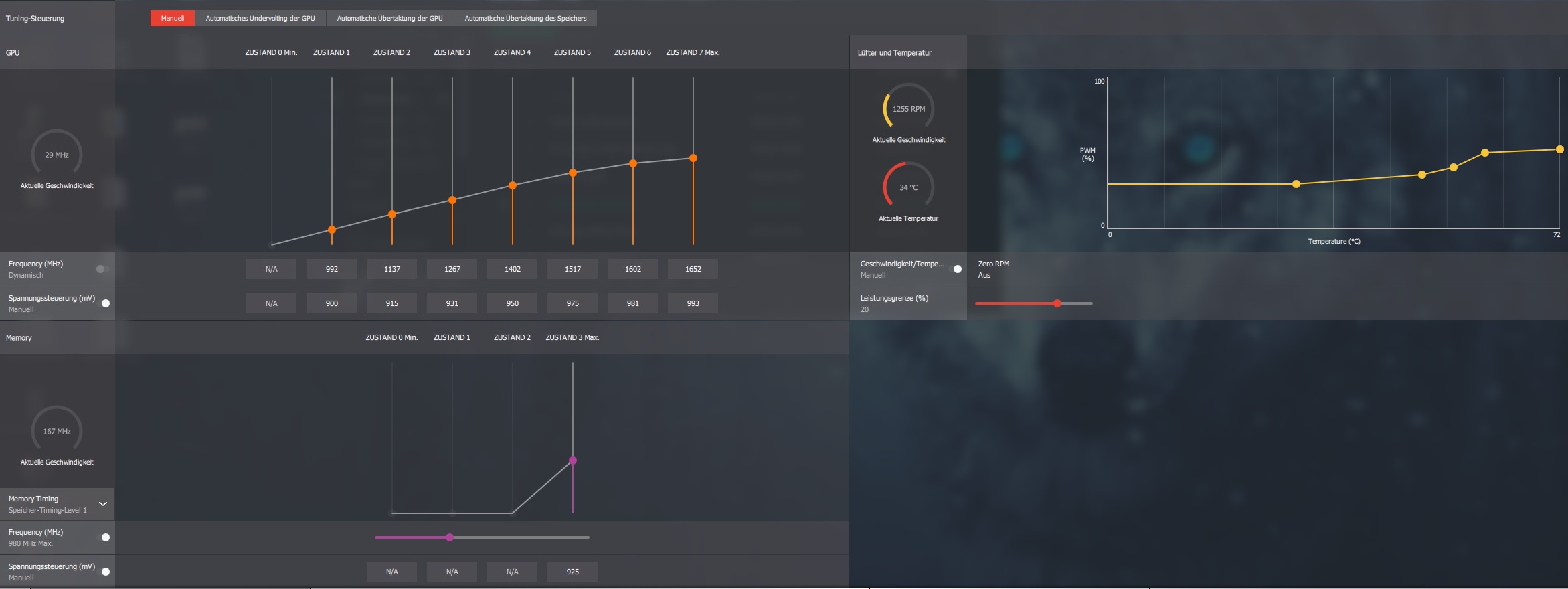Edit ZUSTAND 4 frequency field 1402
1568x589 pixels.
(x=512, y=269)
